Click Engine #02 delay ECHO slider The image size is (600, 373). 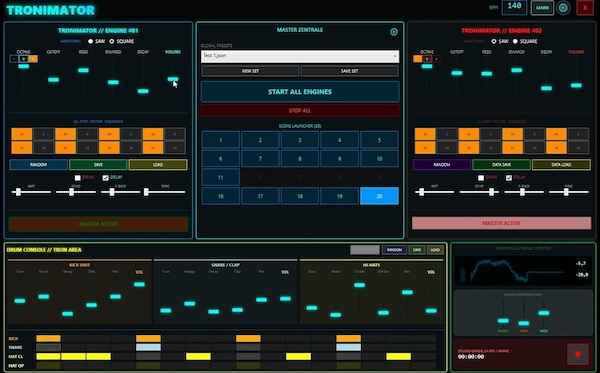click(479, 192)
